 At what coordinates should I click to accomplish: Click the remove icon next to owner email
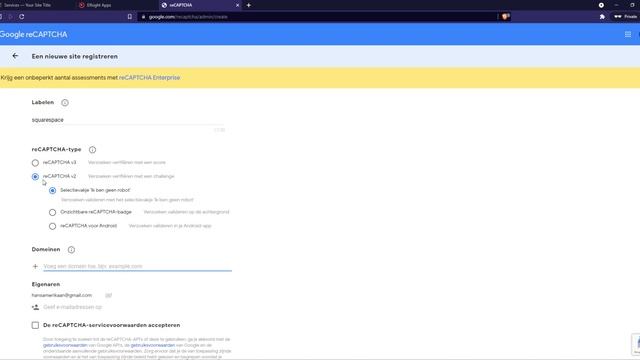point(108,295)
